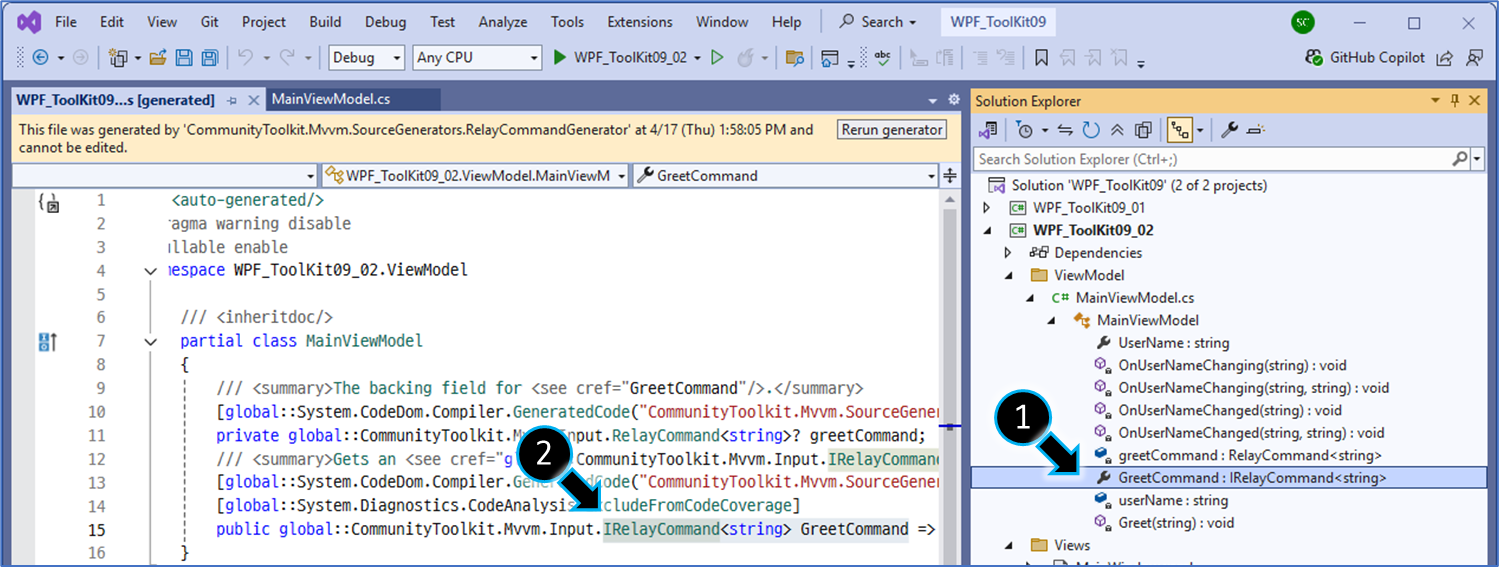Image resolution: width=1499 pixels, height=567 pixels.
Task: Click the Send Feedback person icon
Action: 1474,58
